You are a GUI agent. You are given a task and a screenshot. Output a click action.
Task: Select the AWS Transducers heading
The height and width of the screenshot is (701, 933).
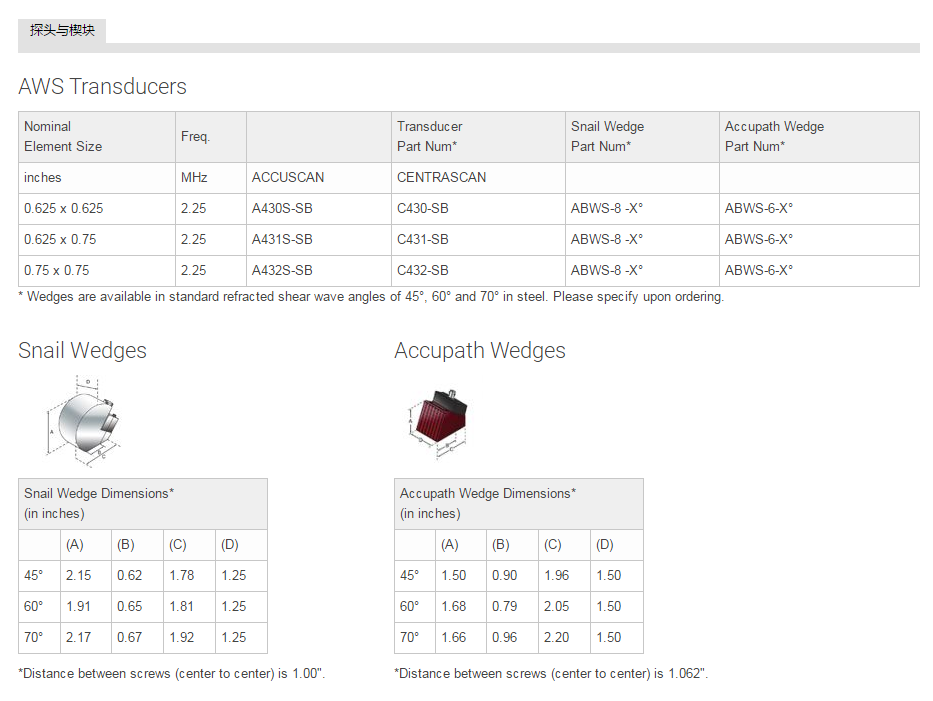click(x=102, y=86)
